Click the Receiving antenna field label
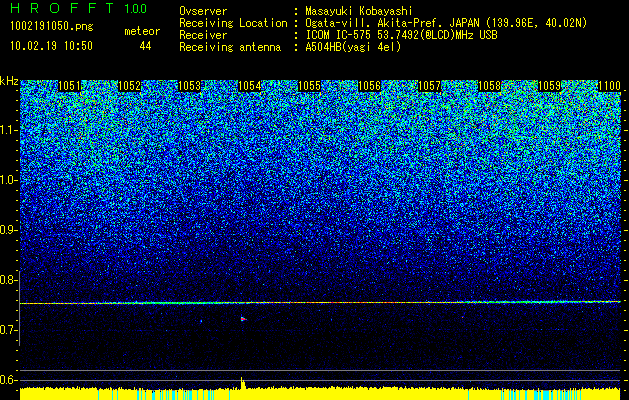The image size is (629, 400). tap(230, 47)
